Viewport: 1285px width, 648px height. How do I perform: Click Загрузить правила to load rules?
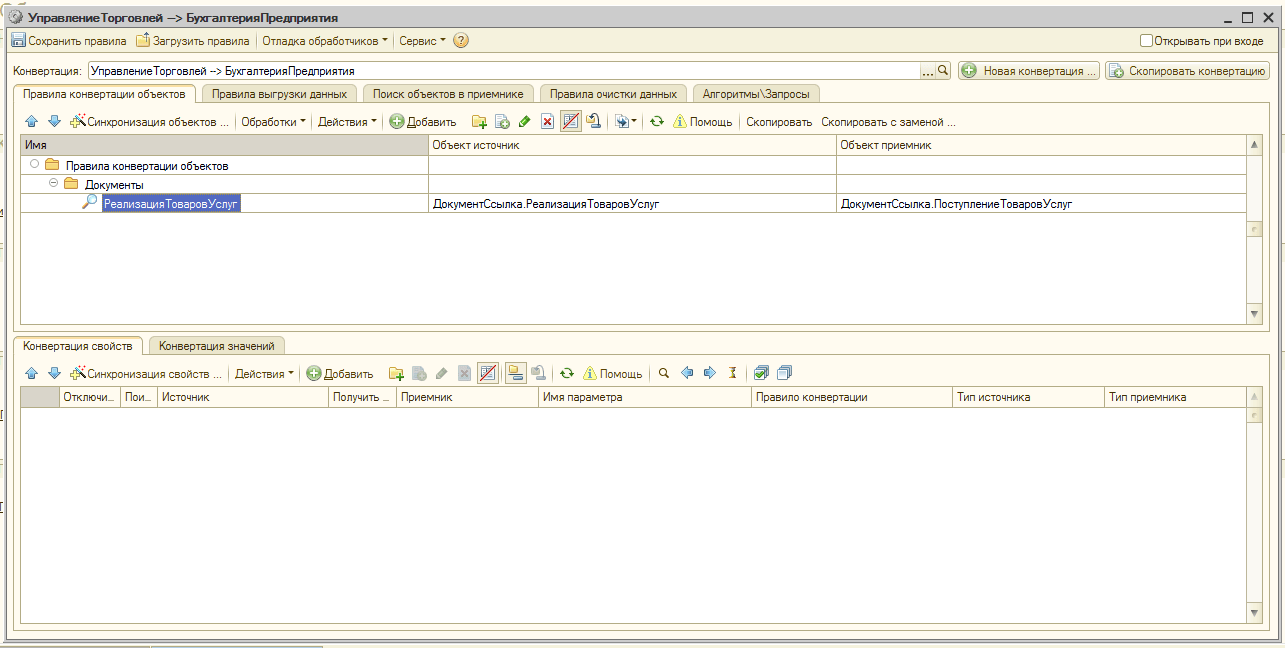pos(192,41)
